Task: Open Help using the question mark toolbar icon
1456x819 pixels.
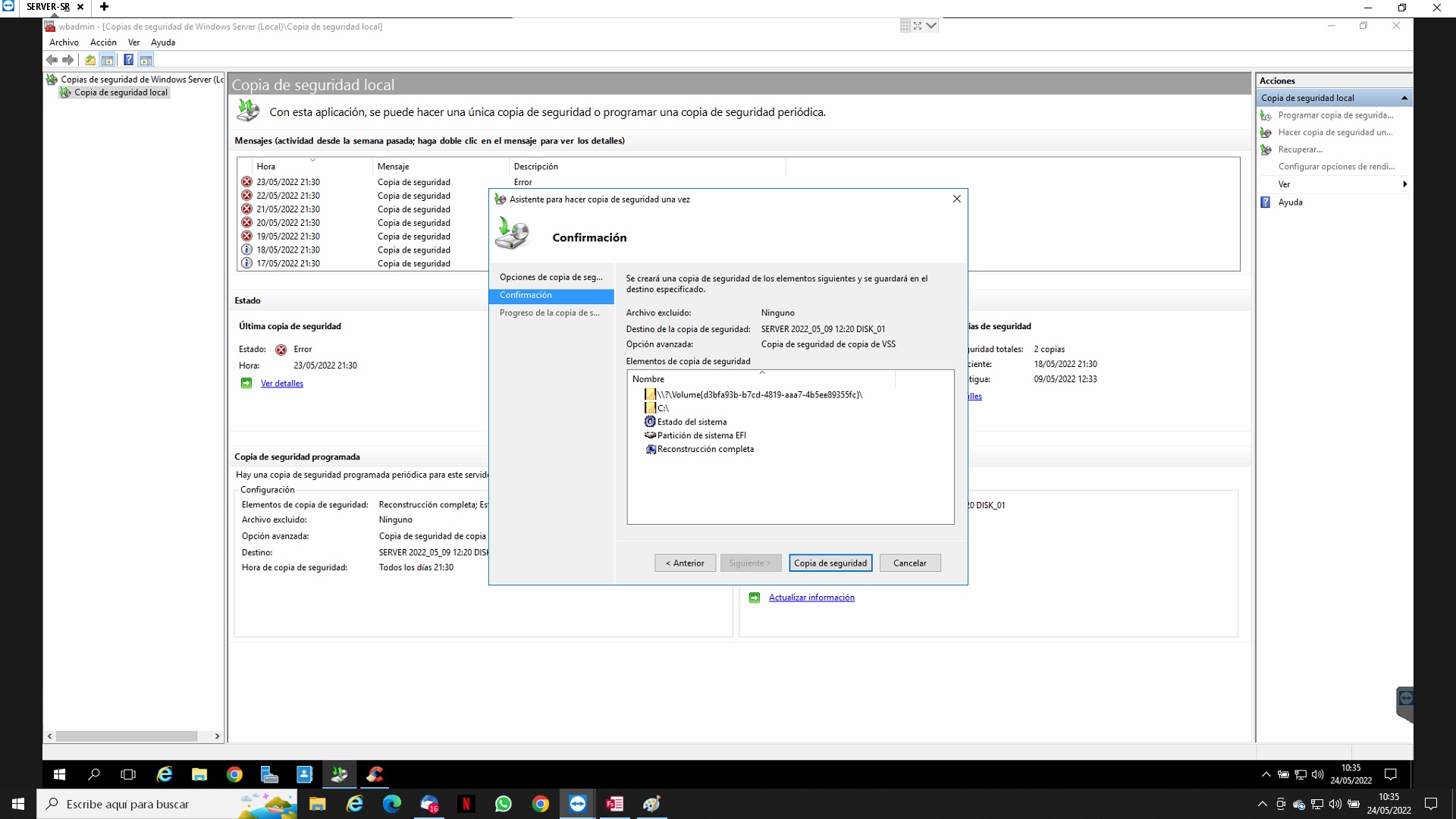Action: coord(128,60)
